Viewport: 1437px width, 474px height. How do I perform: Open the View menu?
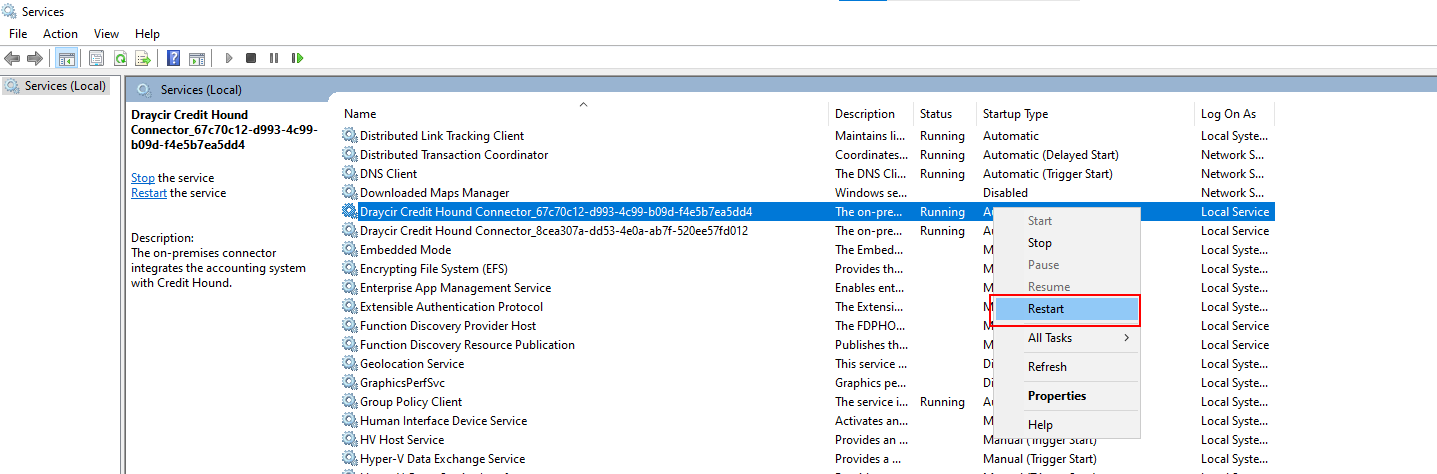tap(106, 34)
